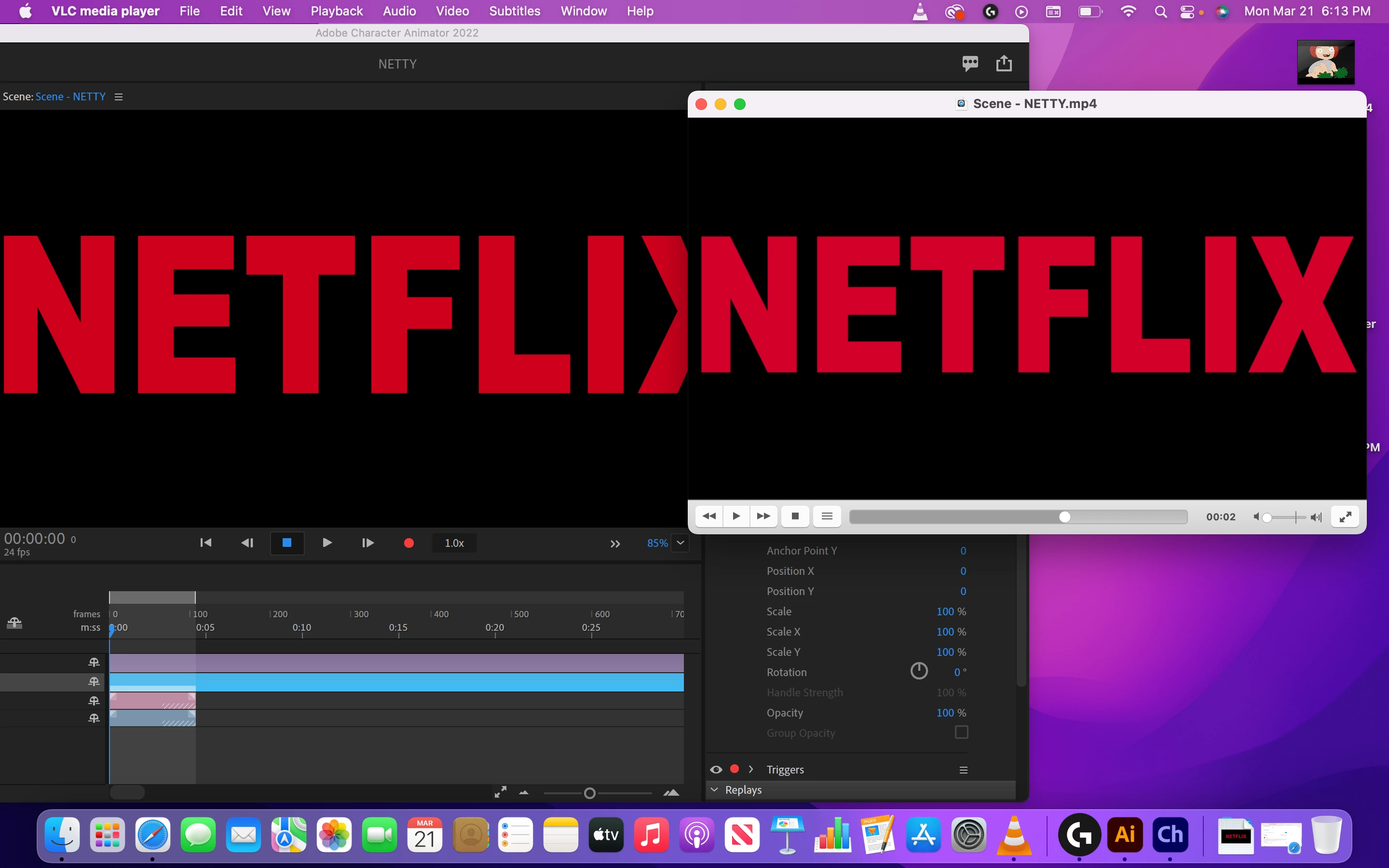
Task: Click the red Record button in Character Animator
Action: [x=409, y=543]
